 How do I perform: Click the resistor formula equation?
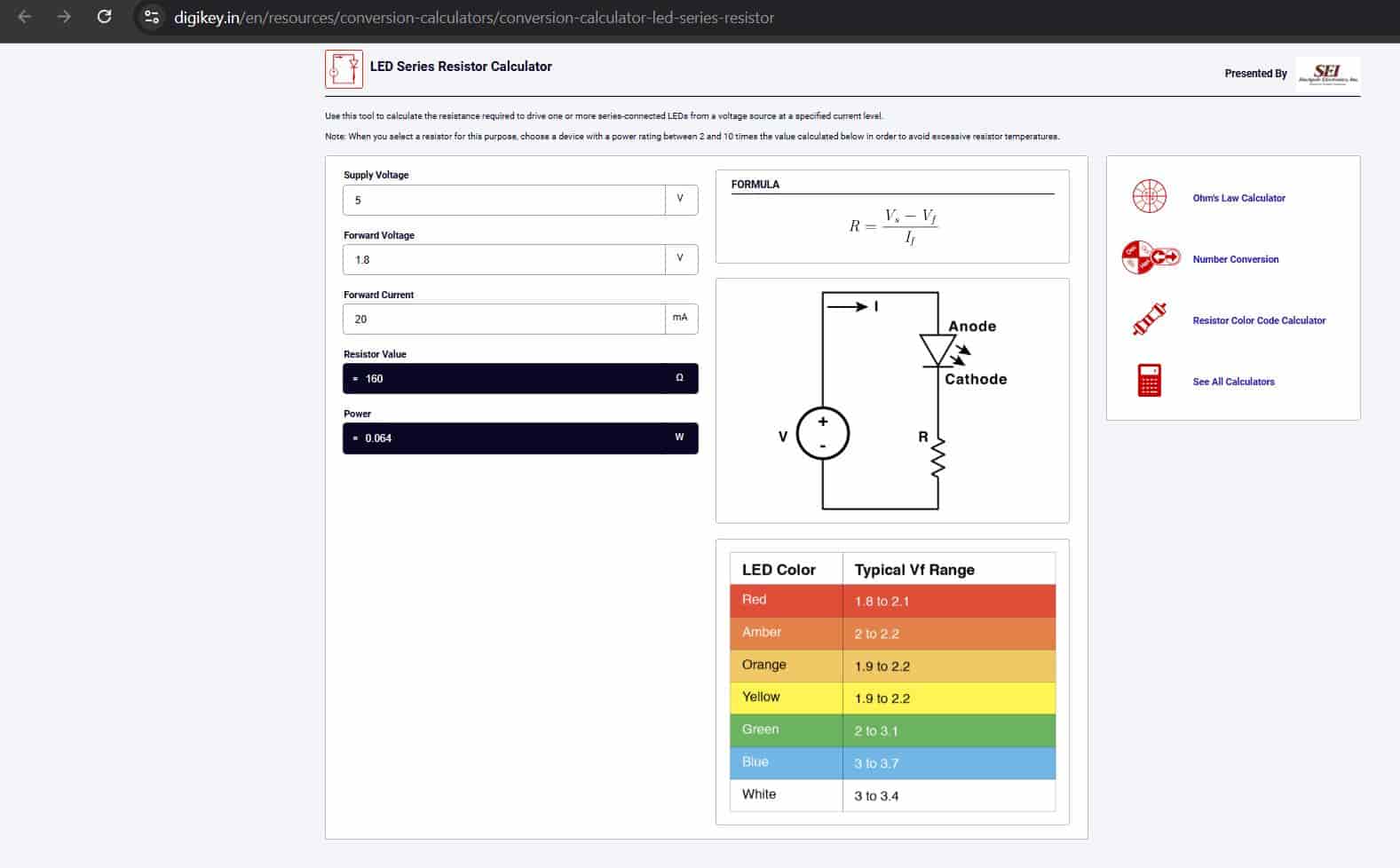pyautogui.click(x=892, y=226)
